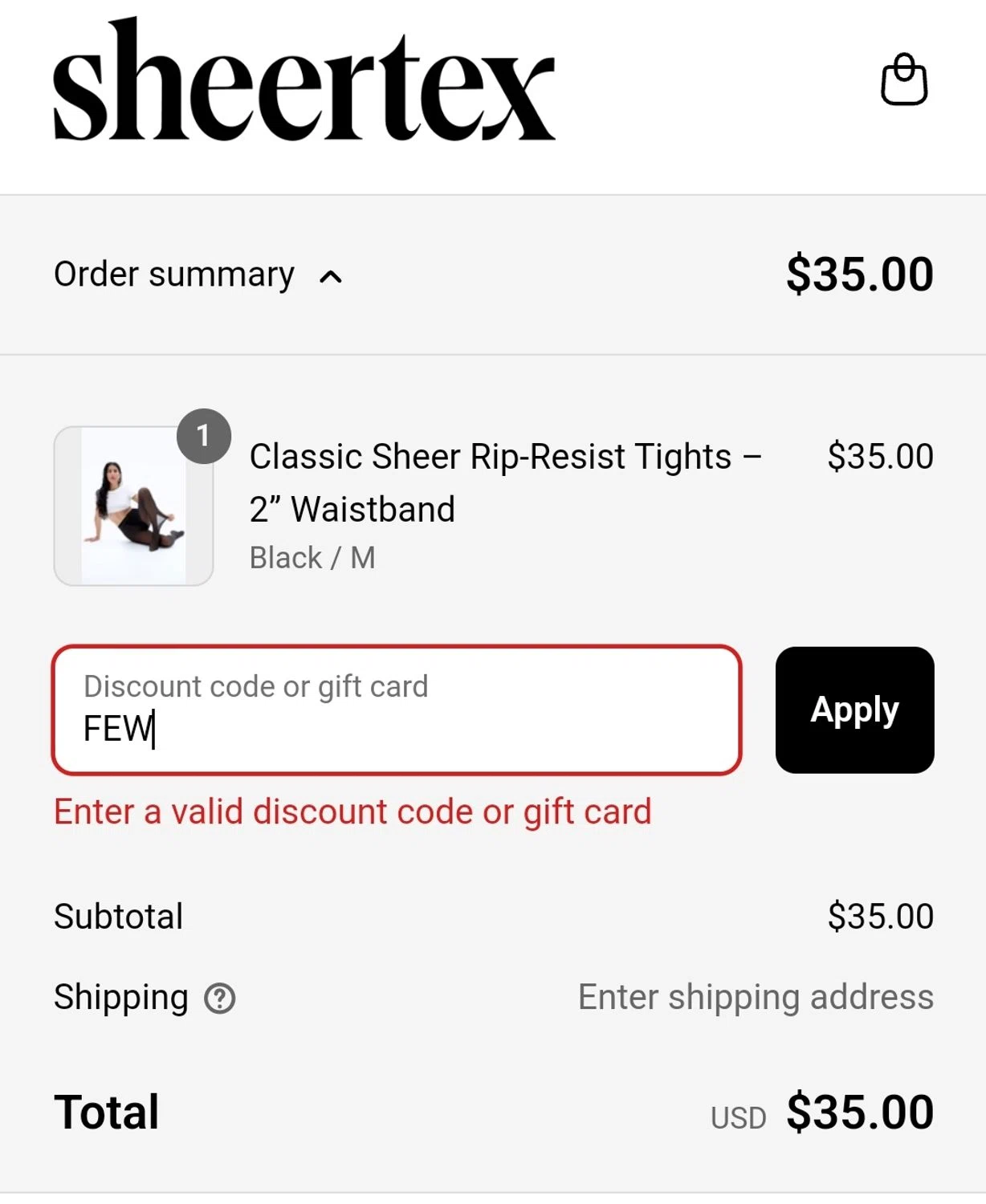986x1204 pixels.
Task: Click the Shipping label
Action: [x=121, y=998]
